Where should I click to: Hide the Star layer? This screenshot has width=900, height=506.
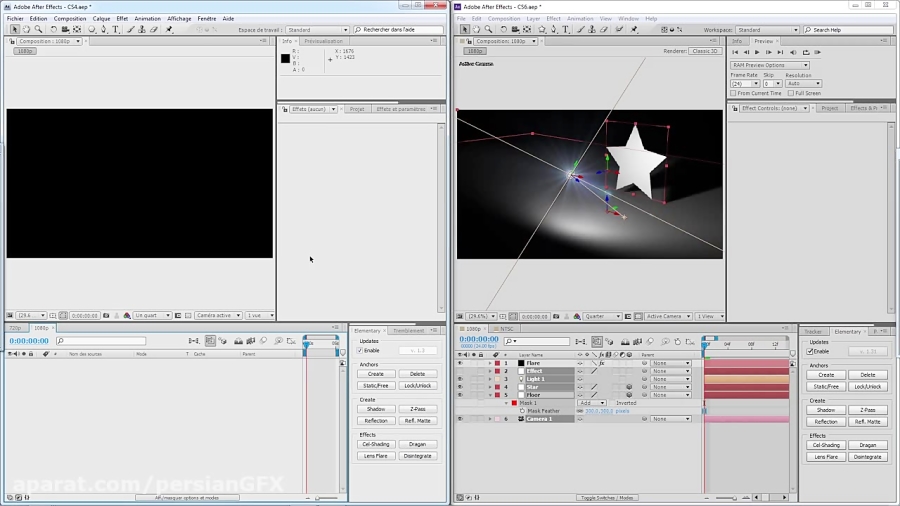click(x=460, y=387)
